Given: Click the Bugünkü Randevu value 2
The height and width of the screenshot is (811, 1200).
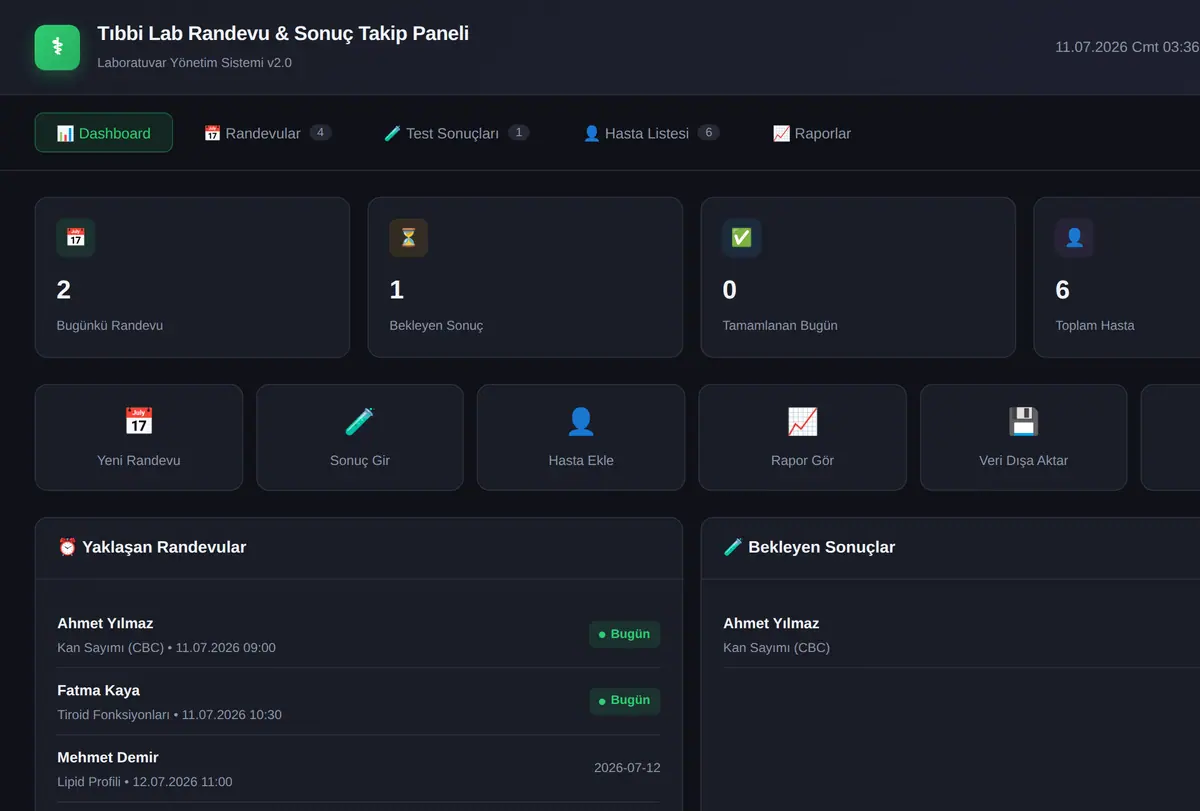Looking at the screenshot, I should pos(64,290).
